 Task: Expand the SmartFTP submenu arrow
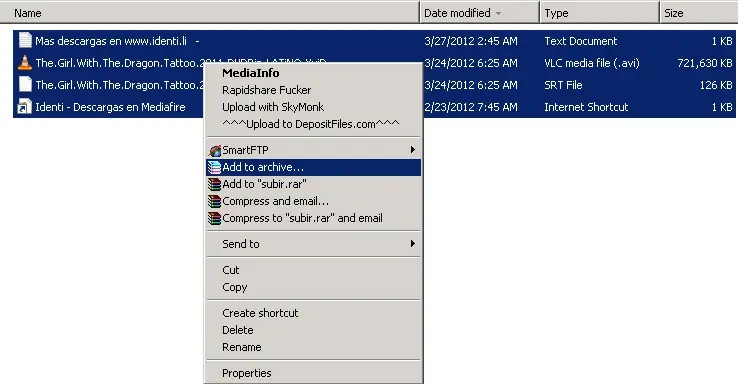412,150
